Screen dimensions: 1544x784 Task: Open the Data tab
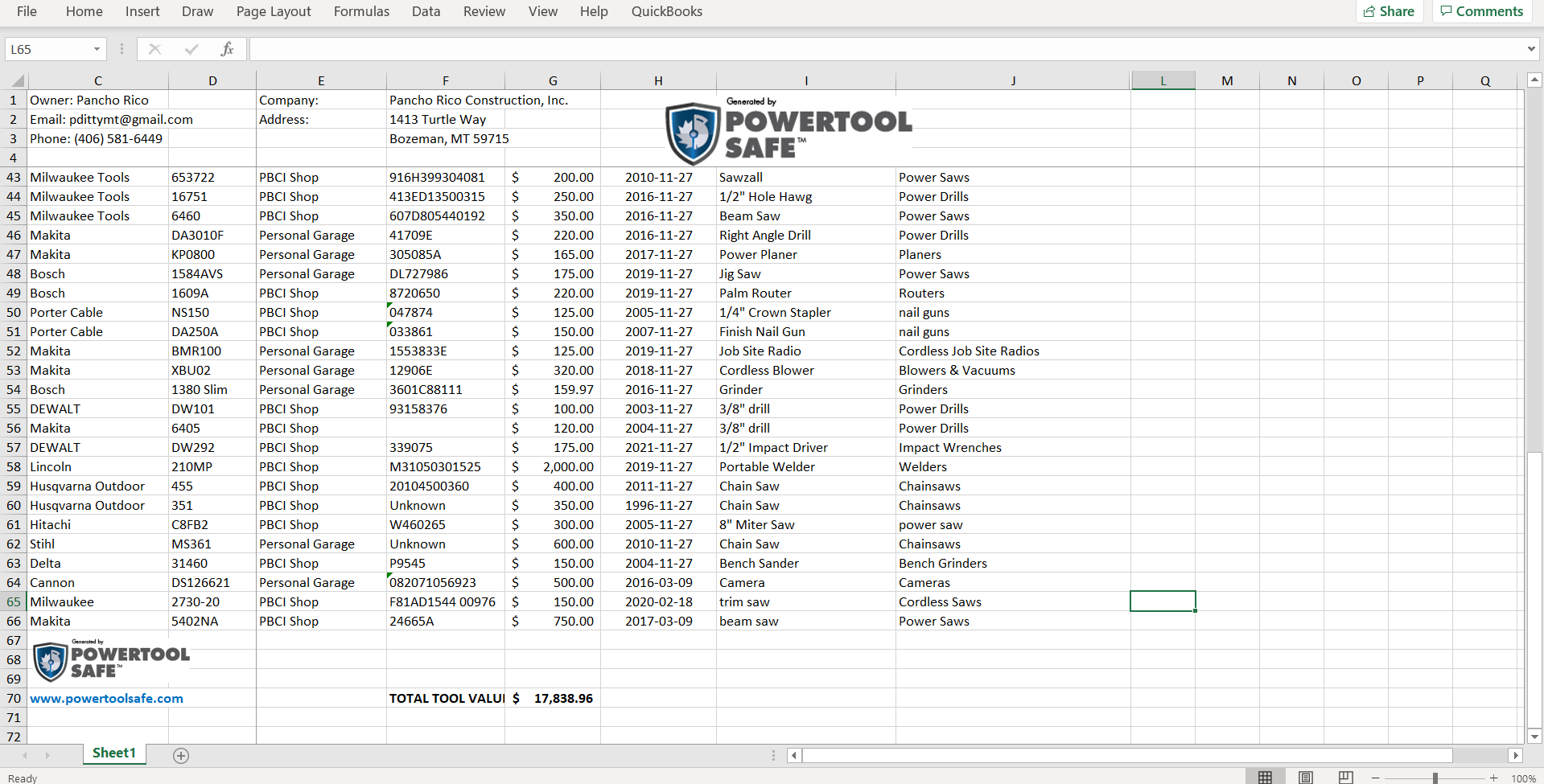(426, 11)
